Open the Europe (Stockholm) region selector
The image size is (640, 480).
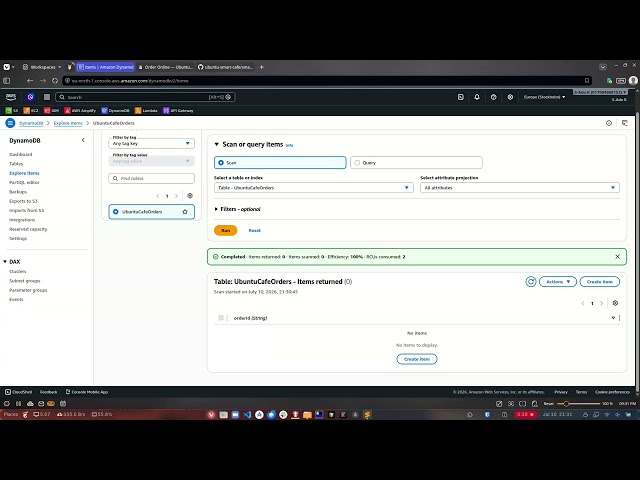pos(544,97)
